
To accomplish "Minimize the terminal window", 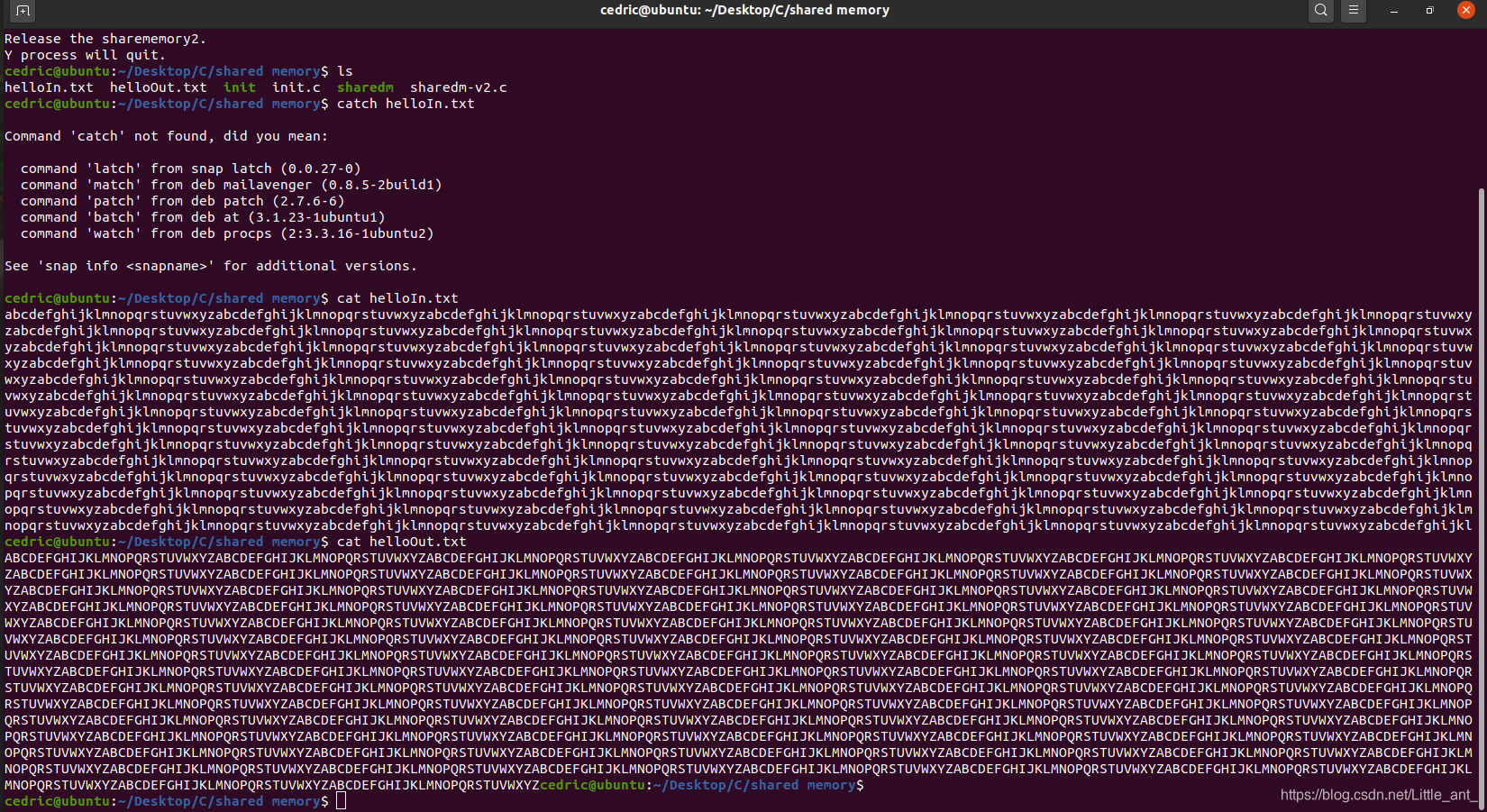I will click(1393, 11).
